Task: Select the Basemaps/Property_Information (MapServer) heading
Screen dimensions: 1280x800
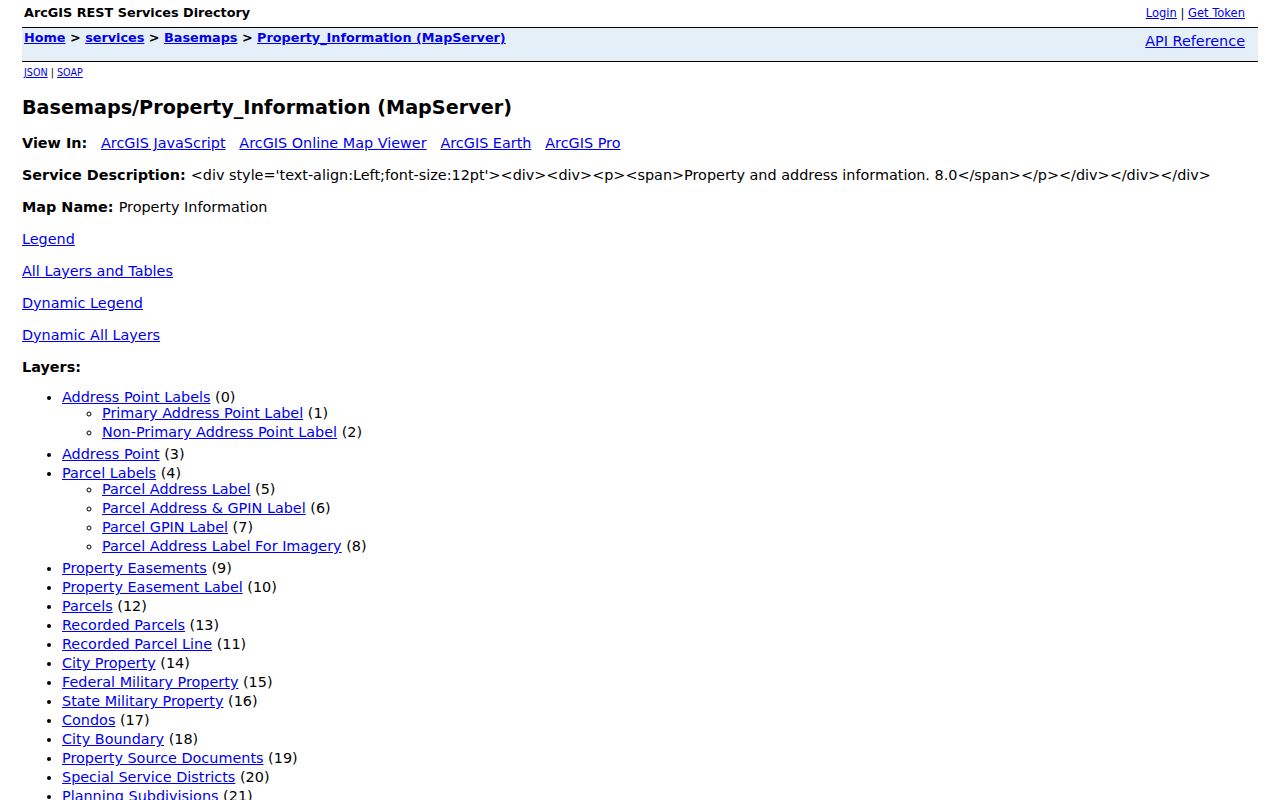Action: point(267,107)
